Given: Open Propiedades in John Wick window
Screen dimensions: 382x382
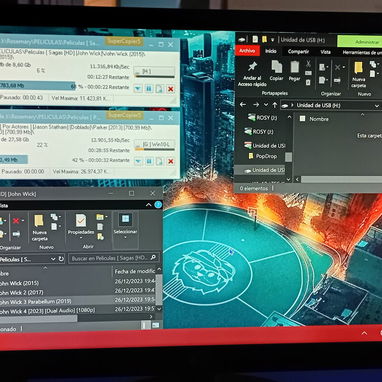Looking at the screenshot, I should [x=81, y=227].
